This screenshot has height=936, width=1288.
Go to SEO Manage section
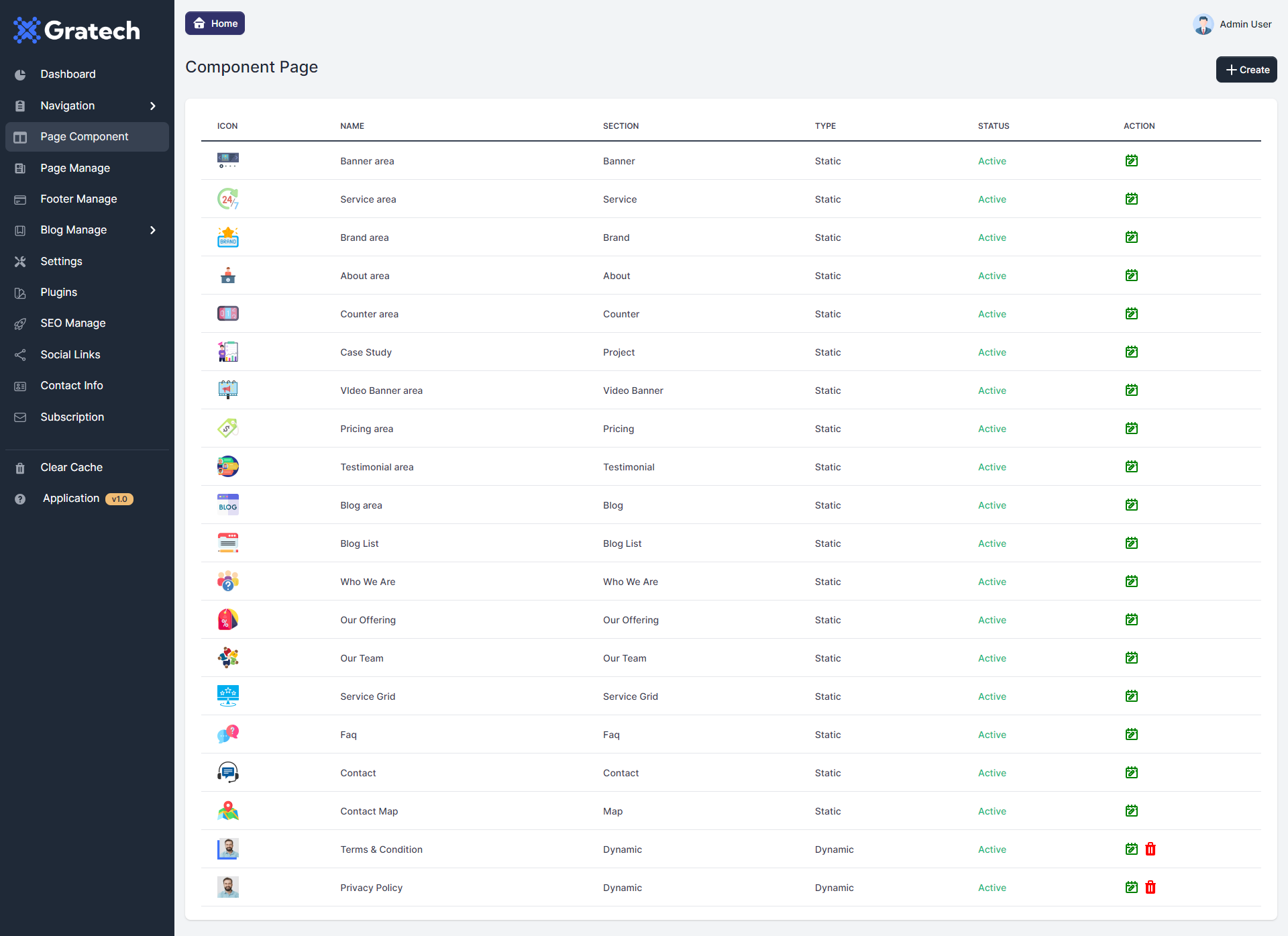72,323
